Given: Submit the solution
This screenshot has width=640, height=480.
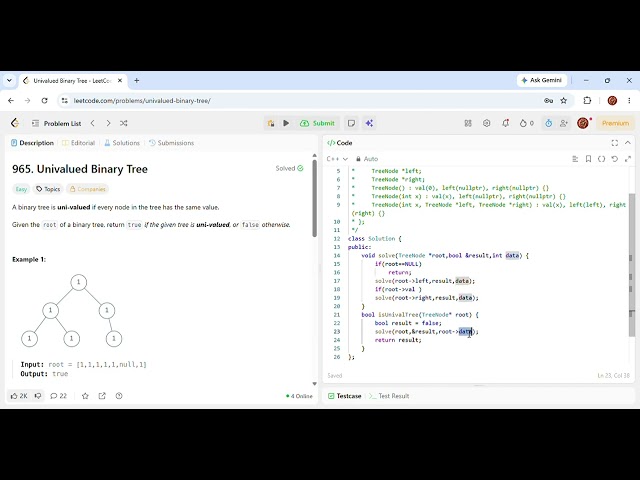Looking at the screenshot, I should pos(317,123).
